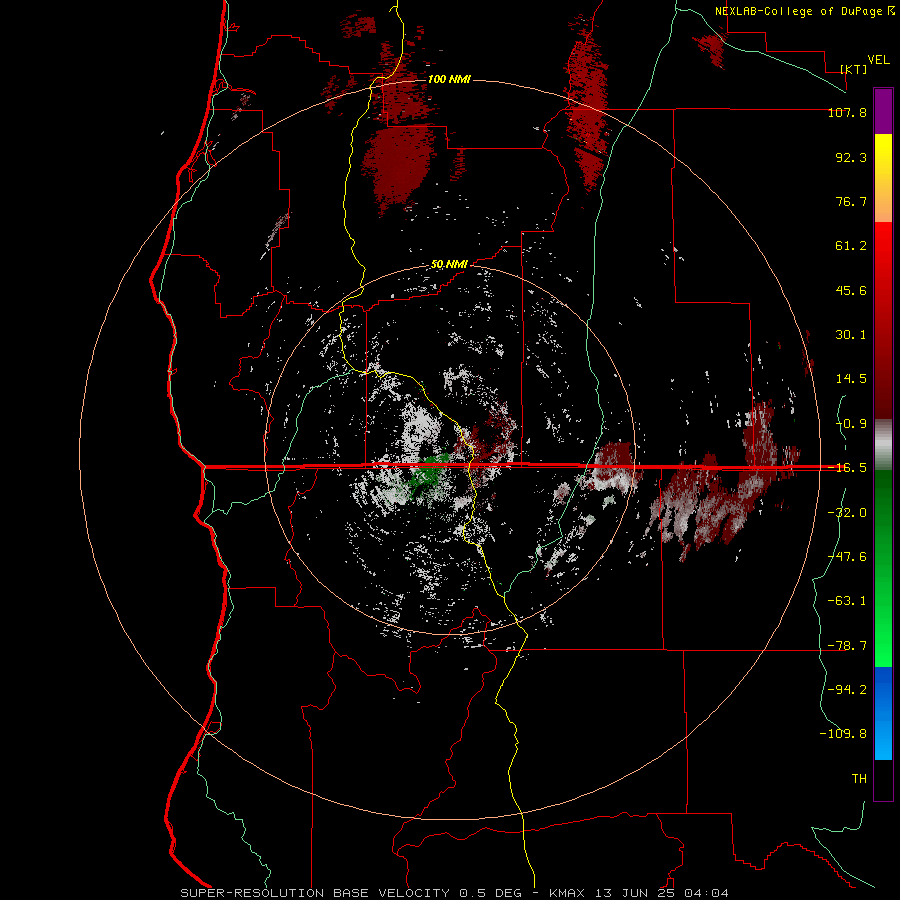The height and width of the screenshot is (900, 900).
Task: Click the 61.2 velocity scale value
Action: coord(851,246)
